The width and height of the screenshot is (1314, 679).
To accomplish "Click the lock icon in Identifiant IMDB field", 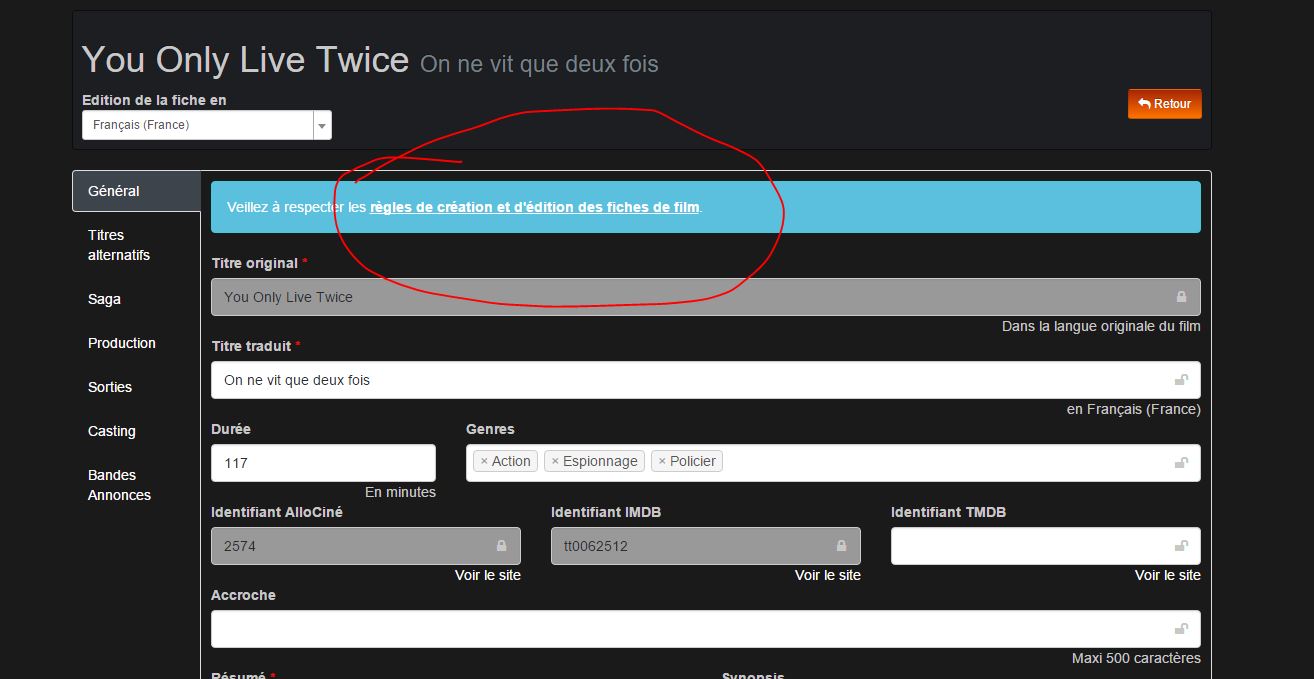I will 841,546.
